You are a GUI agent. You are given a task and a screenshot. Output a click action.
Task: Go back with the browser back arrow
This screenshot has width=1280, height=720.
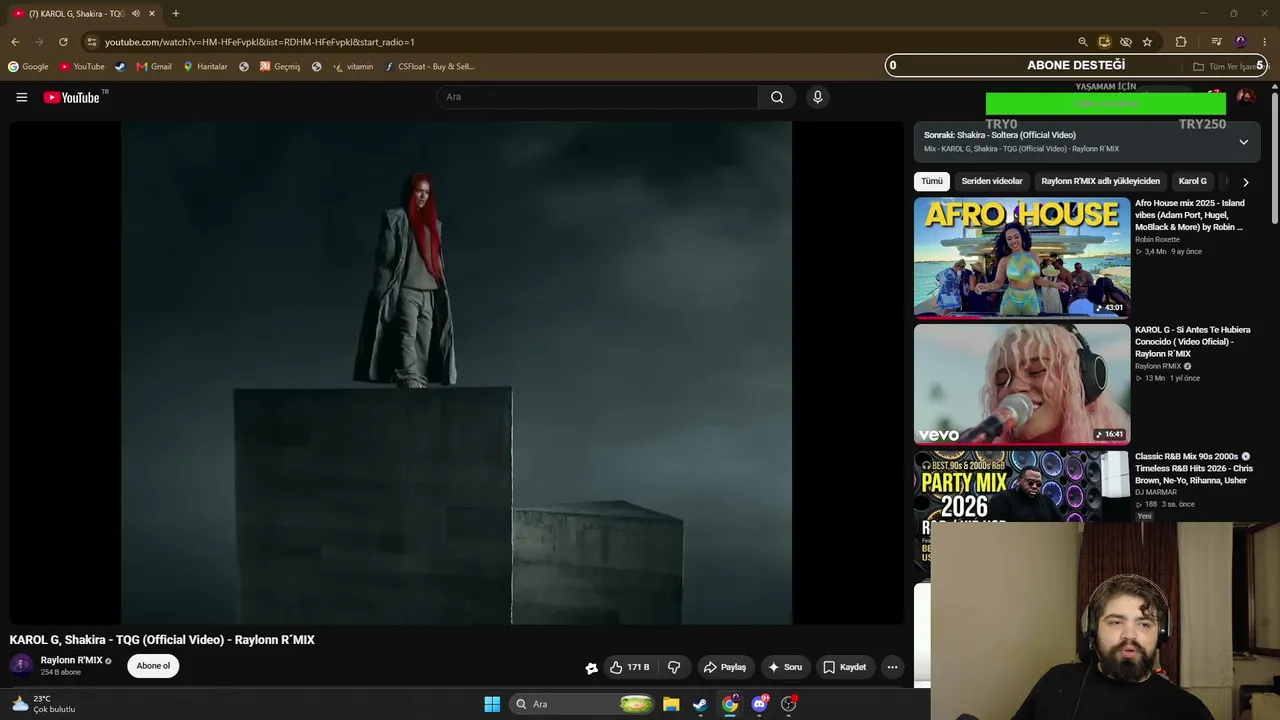15,42
